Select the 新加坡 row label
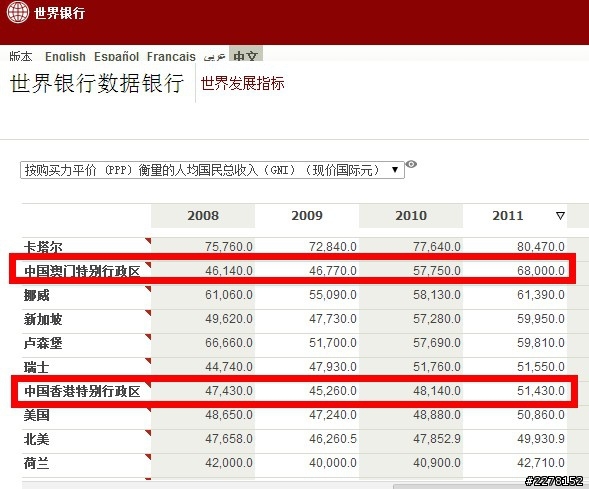589x489 pixels. [x=43, y=319]
